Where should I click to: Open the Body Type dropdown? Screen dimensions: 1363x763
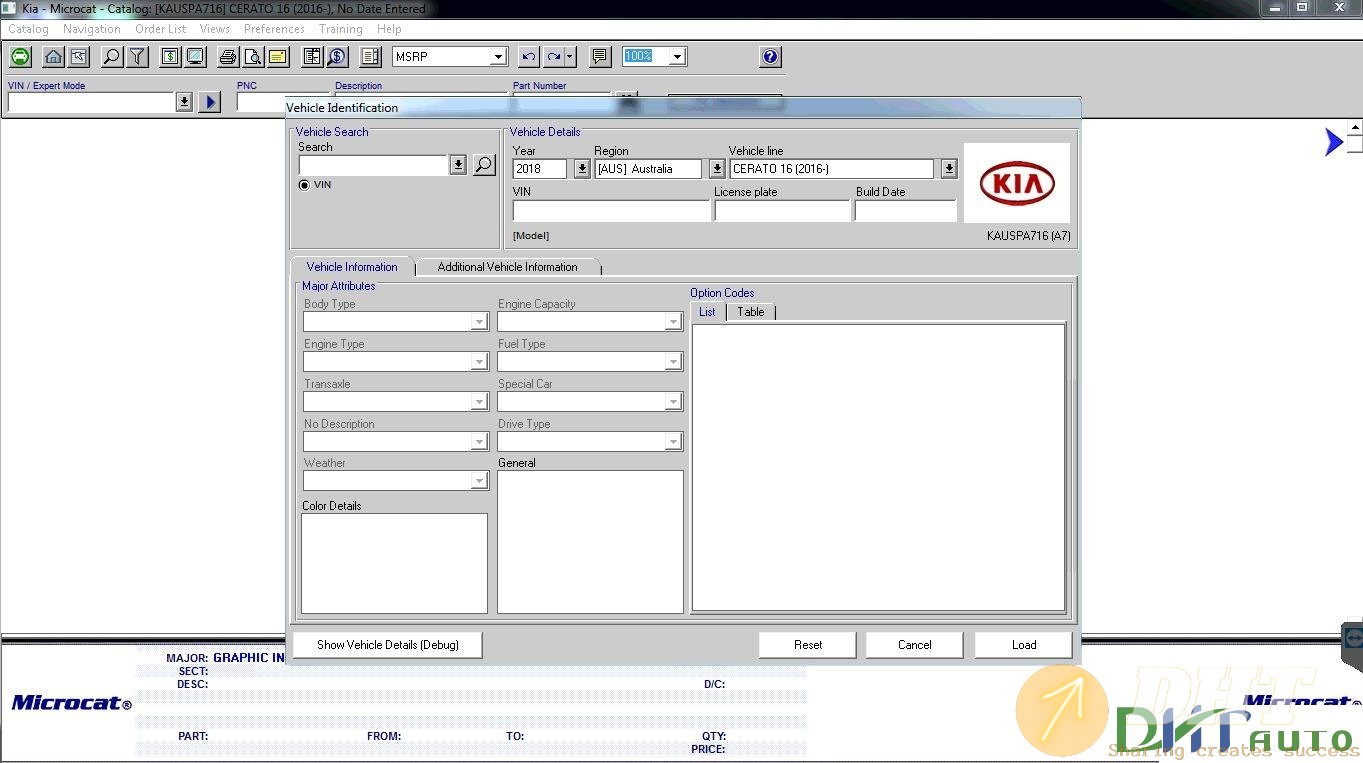pos(479,322)
